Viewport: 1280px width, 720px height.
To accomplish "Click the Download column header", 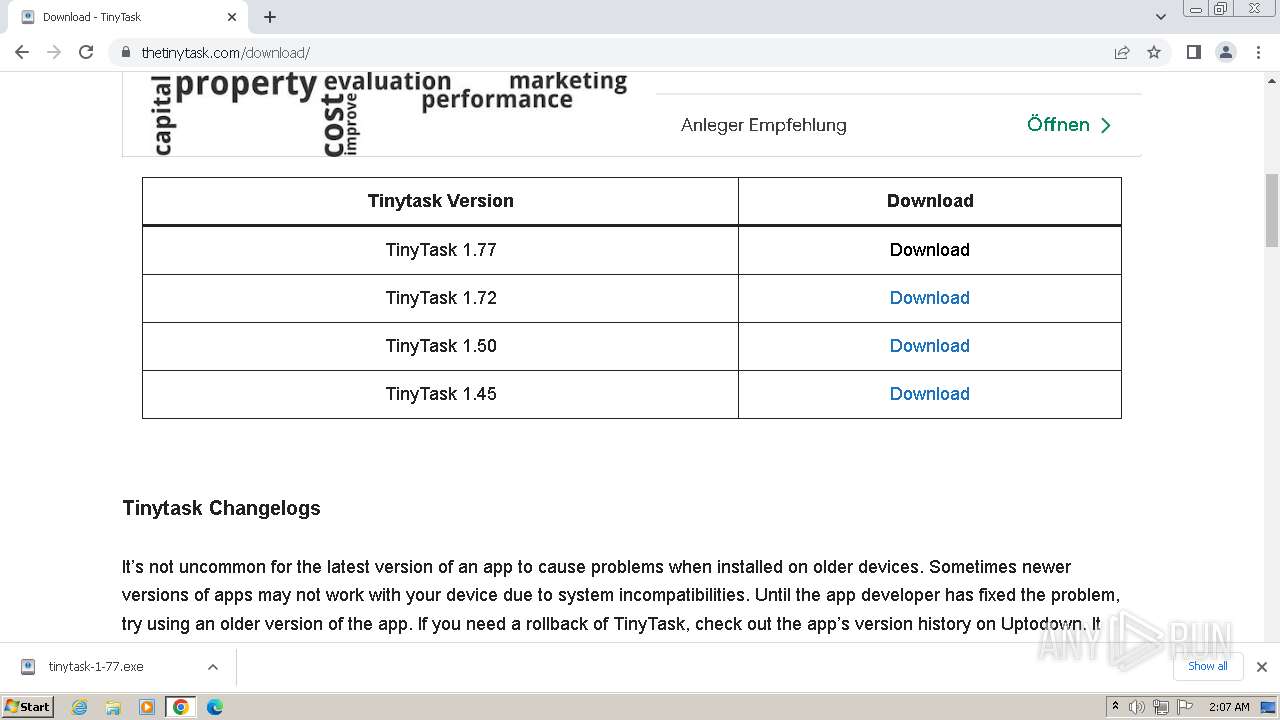I will (930, 201).
